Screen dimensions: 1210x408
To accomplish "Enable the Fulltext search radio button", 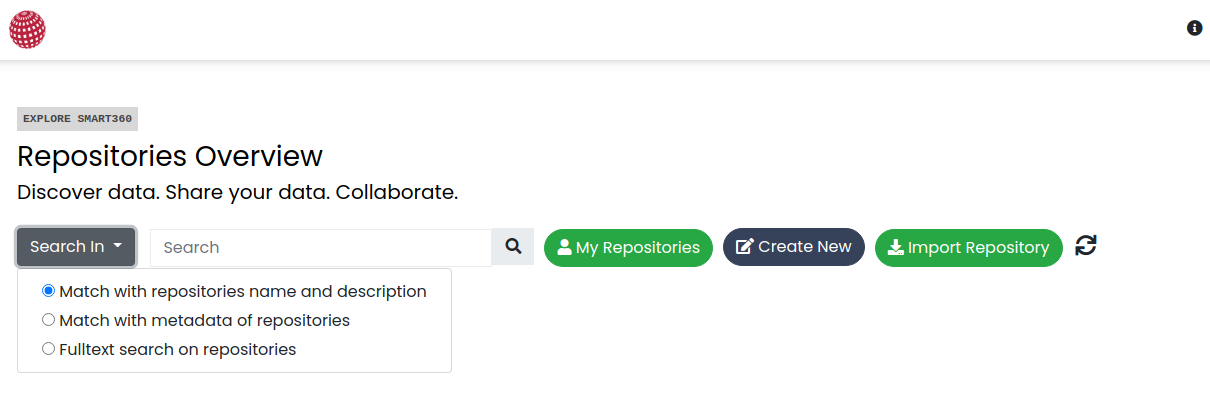I will pyautogui.click(x=48, y=349).
